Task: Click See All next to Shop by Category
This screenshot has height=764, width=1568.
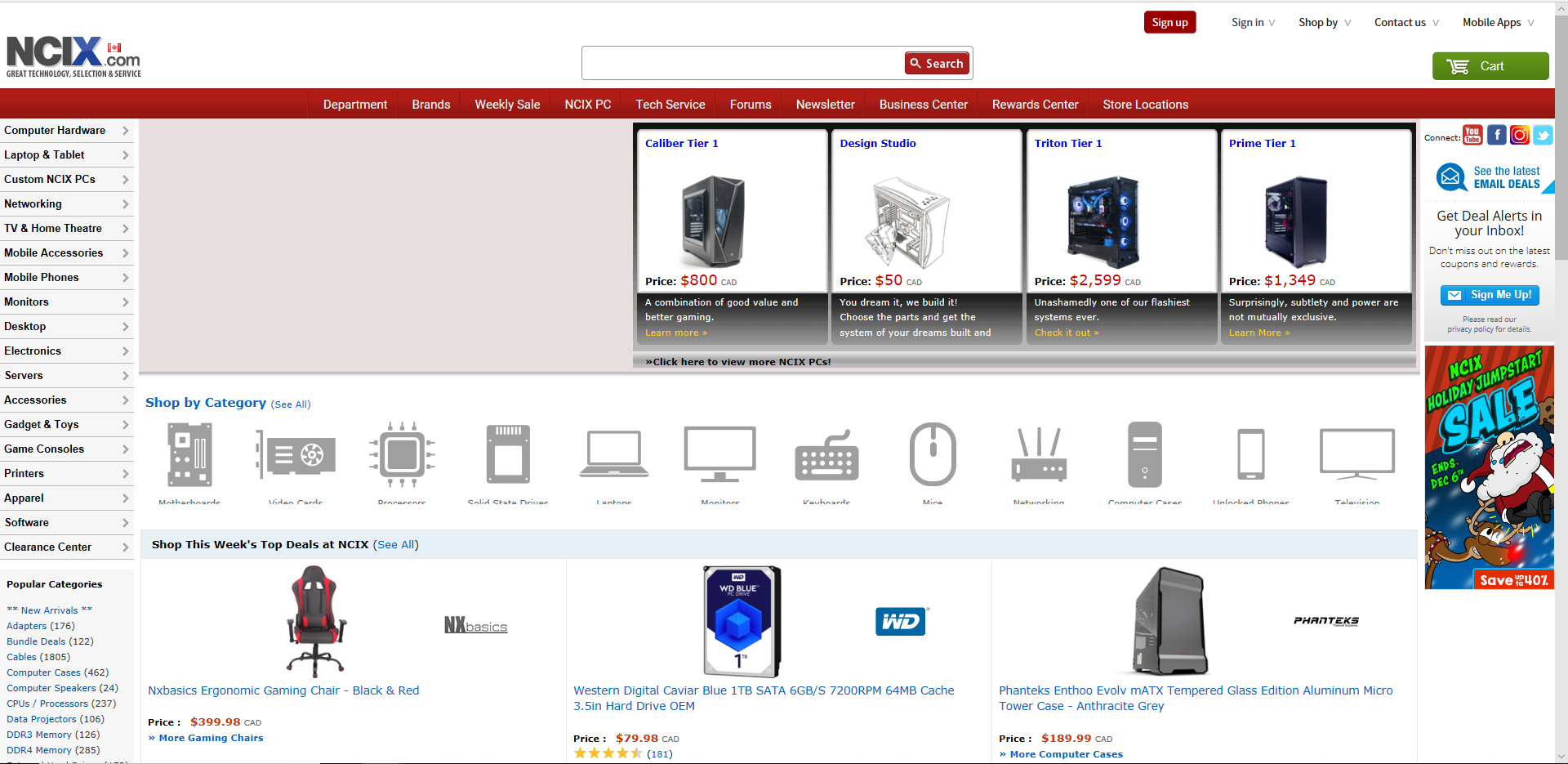Action: (x=291, y=404)
